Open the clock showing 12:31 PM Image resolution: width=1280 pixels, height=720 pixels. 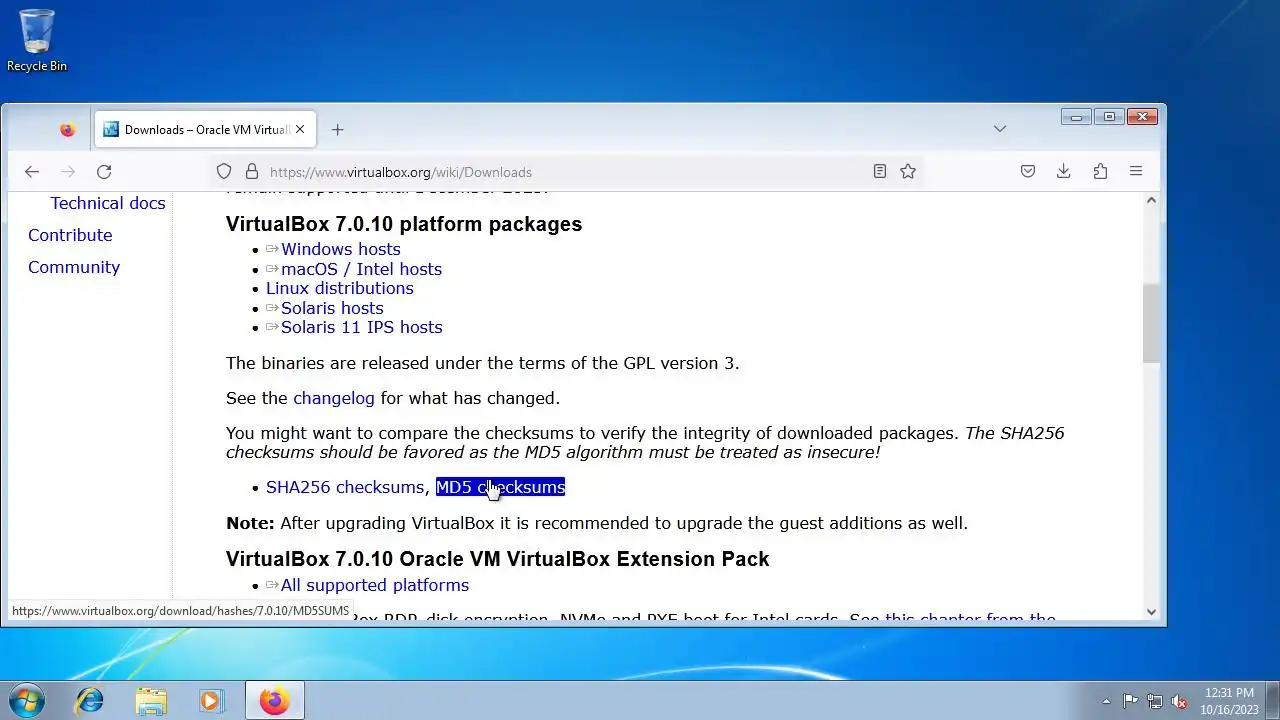[x=1229, y=701]
